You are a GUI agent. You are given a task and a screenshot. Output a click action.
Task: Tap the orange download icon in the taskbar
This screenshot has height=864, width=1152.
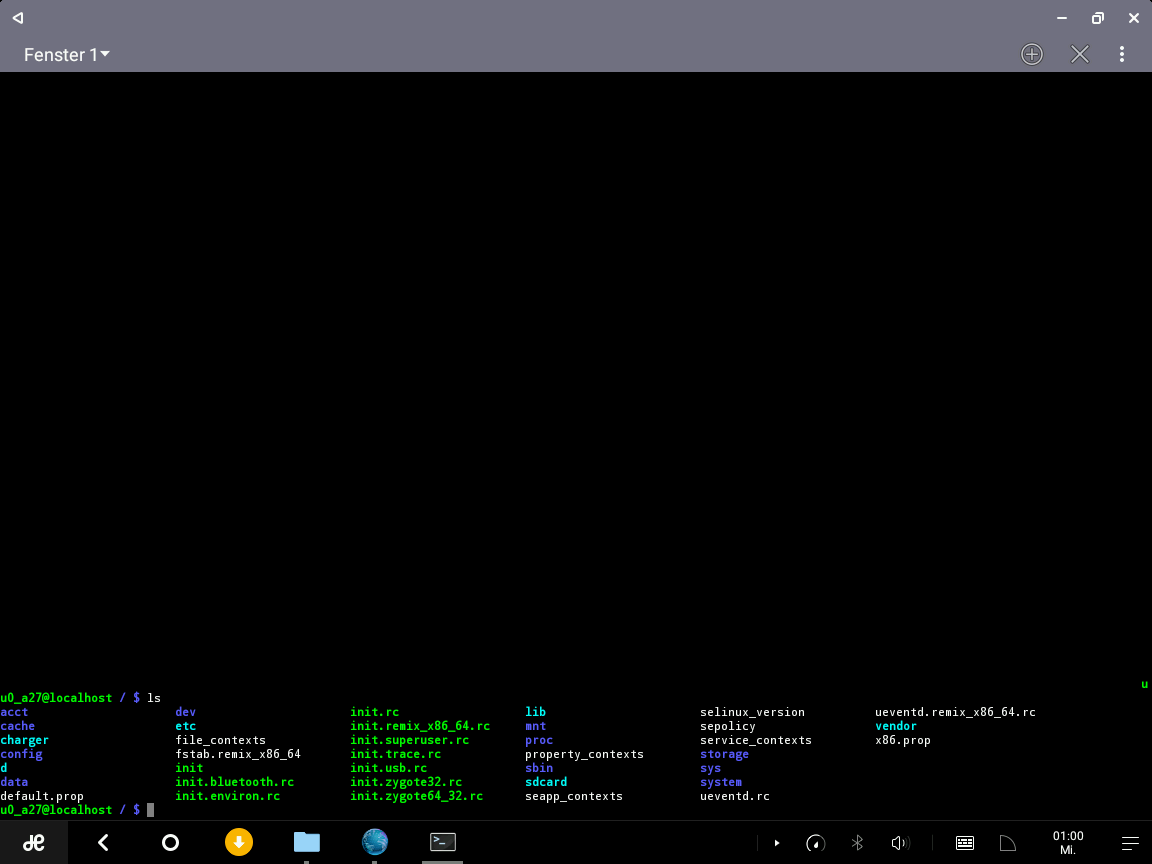(x=239, y=842)
